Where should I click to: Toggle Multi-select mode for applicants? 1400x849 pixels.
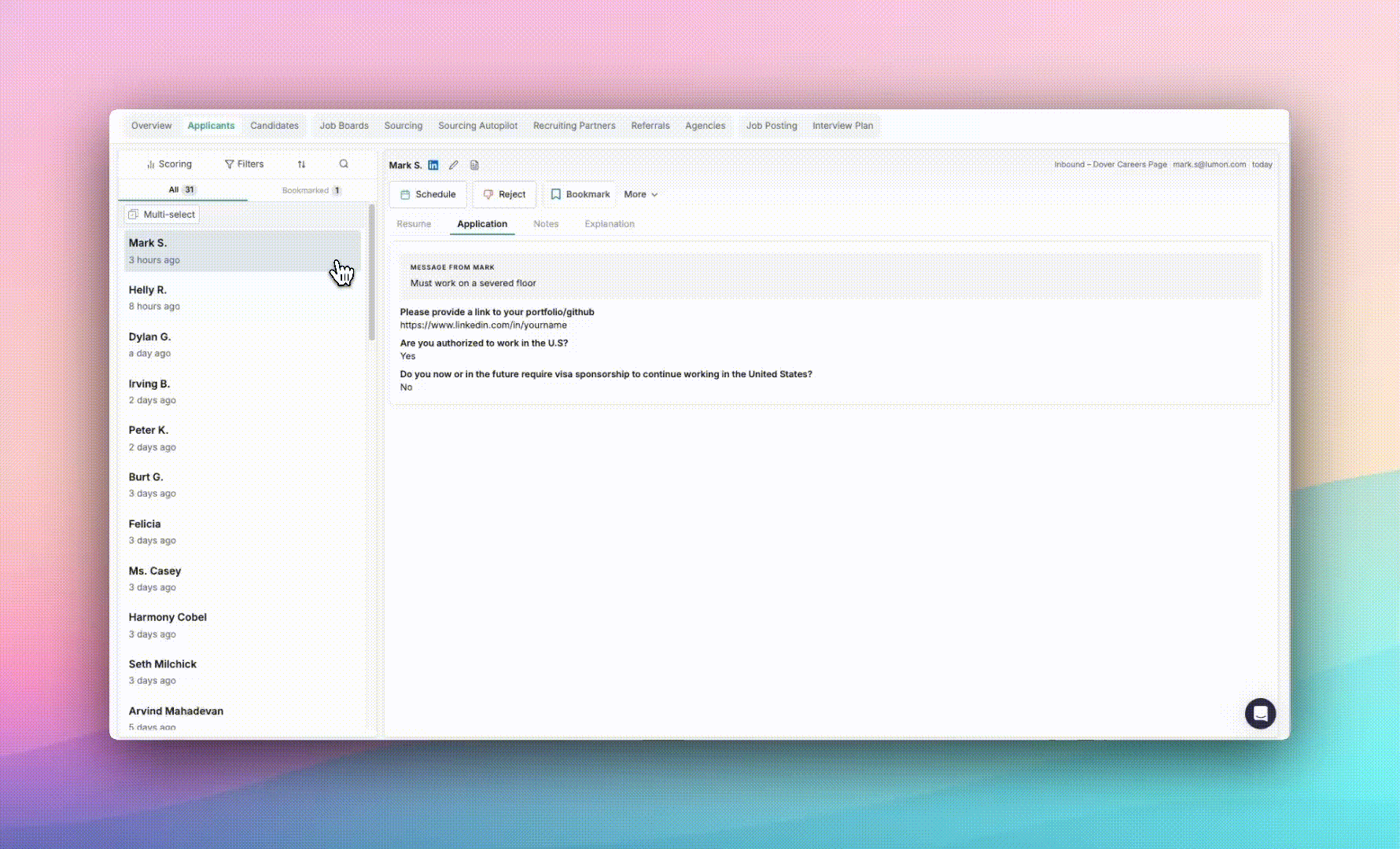[x=162, y=215]
